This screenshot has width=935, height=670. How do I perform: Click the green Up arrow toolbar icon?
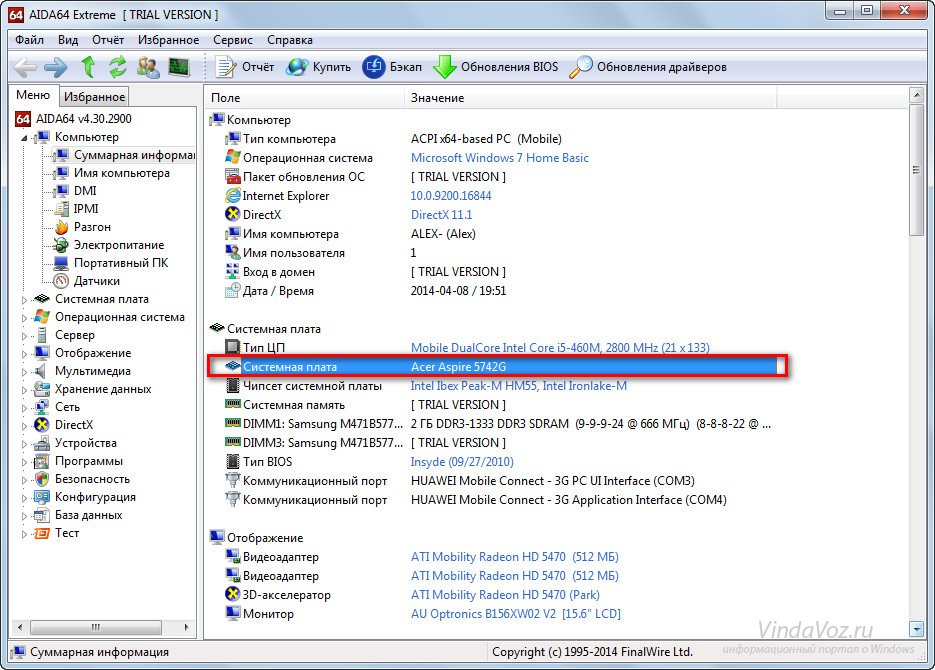click(x=88, y=67)
